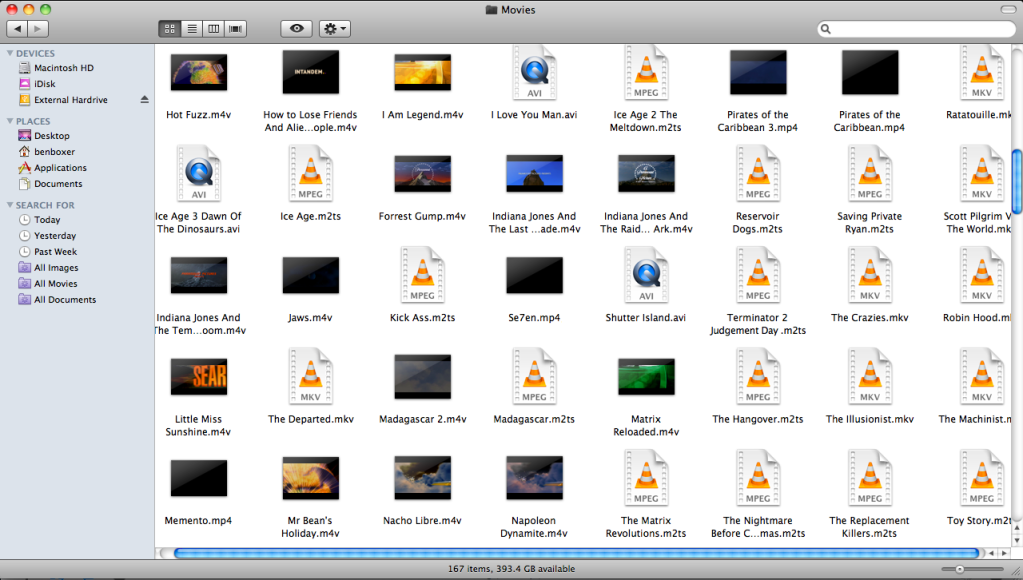Select the The Nightmare Before Christmas.m2ts icon
The height and width of the screenshot is (580, 1023).
pos(758,478)
